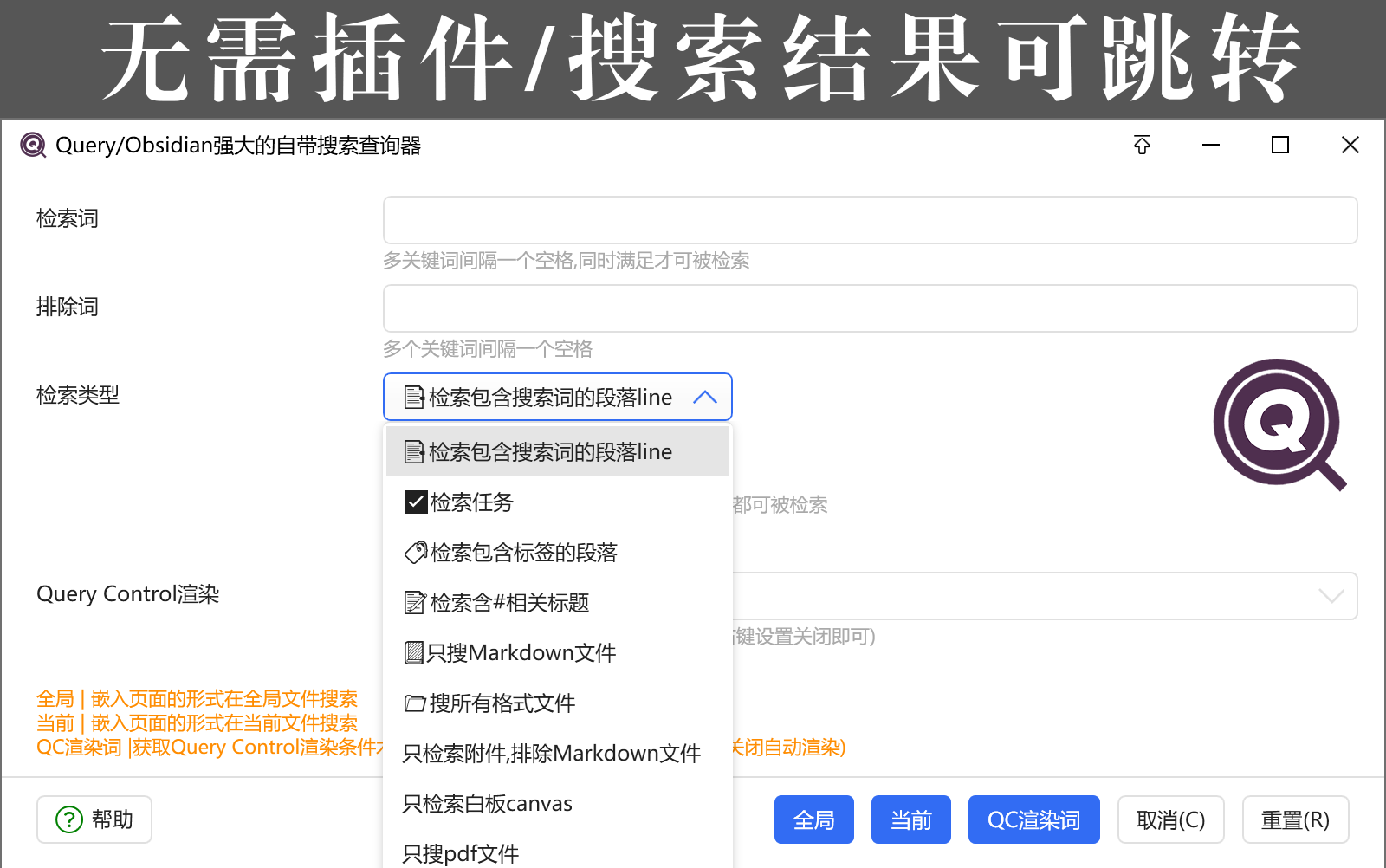1386x868 pixels.
Task: Focus the 排除词 input field
Action: [871, 308]
